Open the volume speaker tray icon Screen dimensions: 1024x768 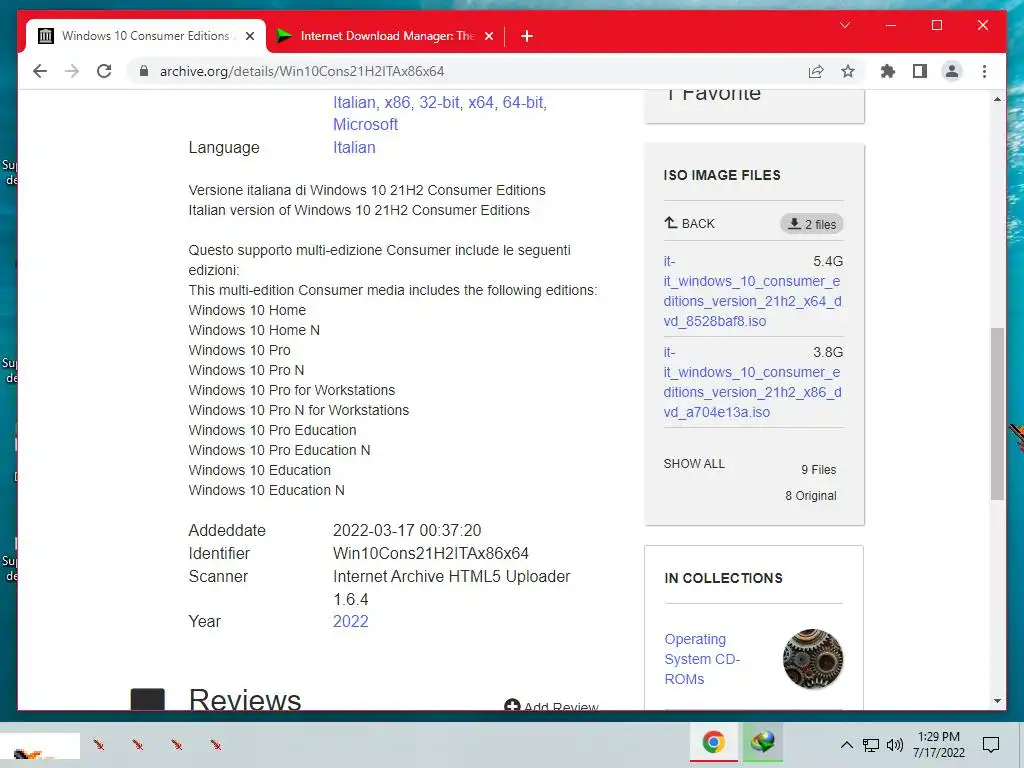[x=895, y=744]
